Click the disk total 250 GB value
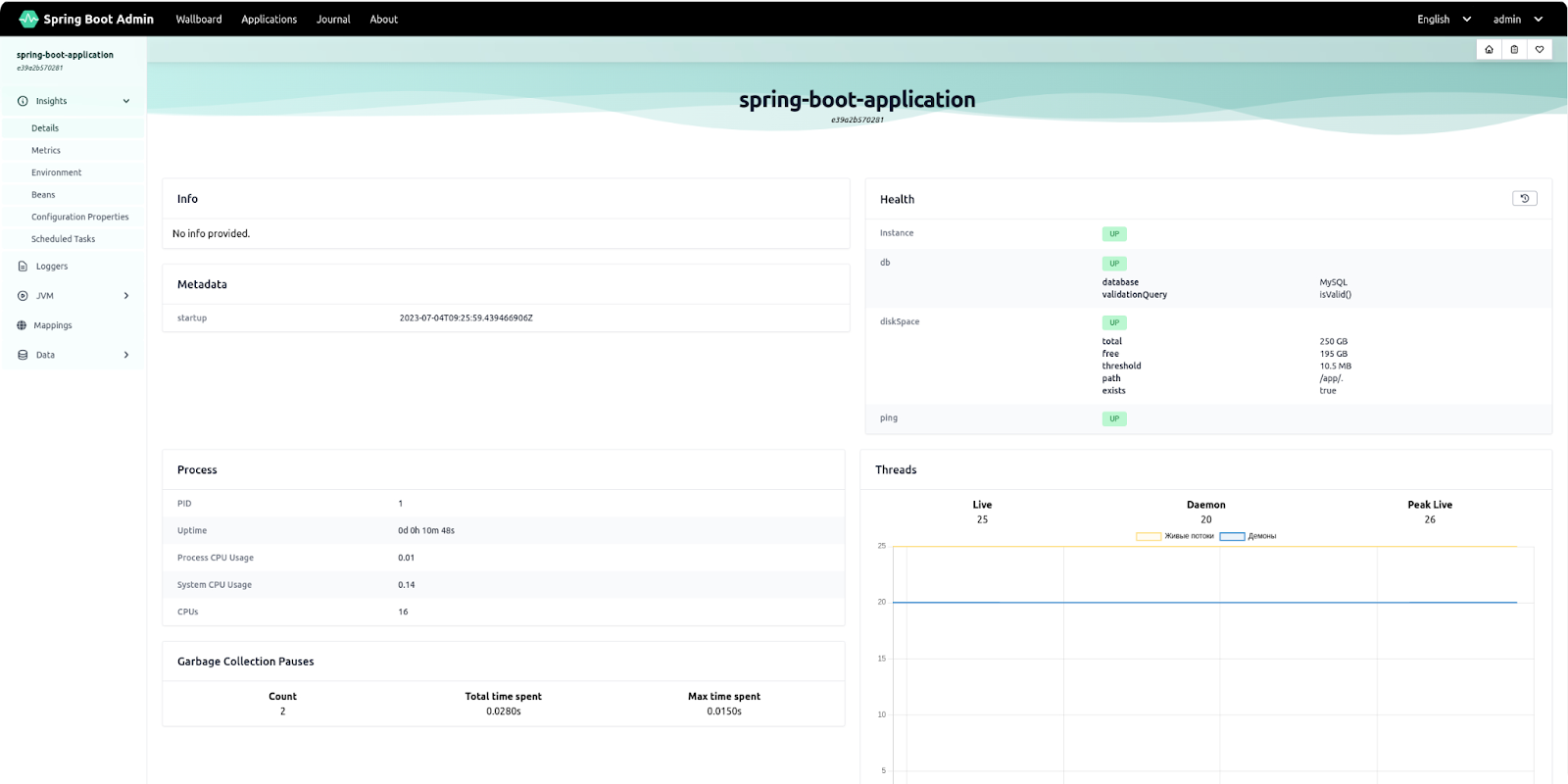This screenshot has height=784, width=1568. [1333, 342]
